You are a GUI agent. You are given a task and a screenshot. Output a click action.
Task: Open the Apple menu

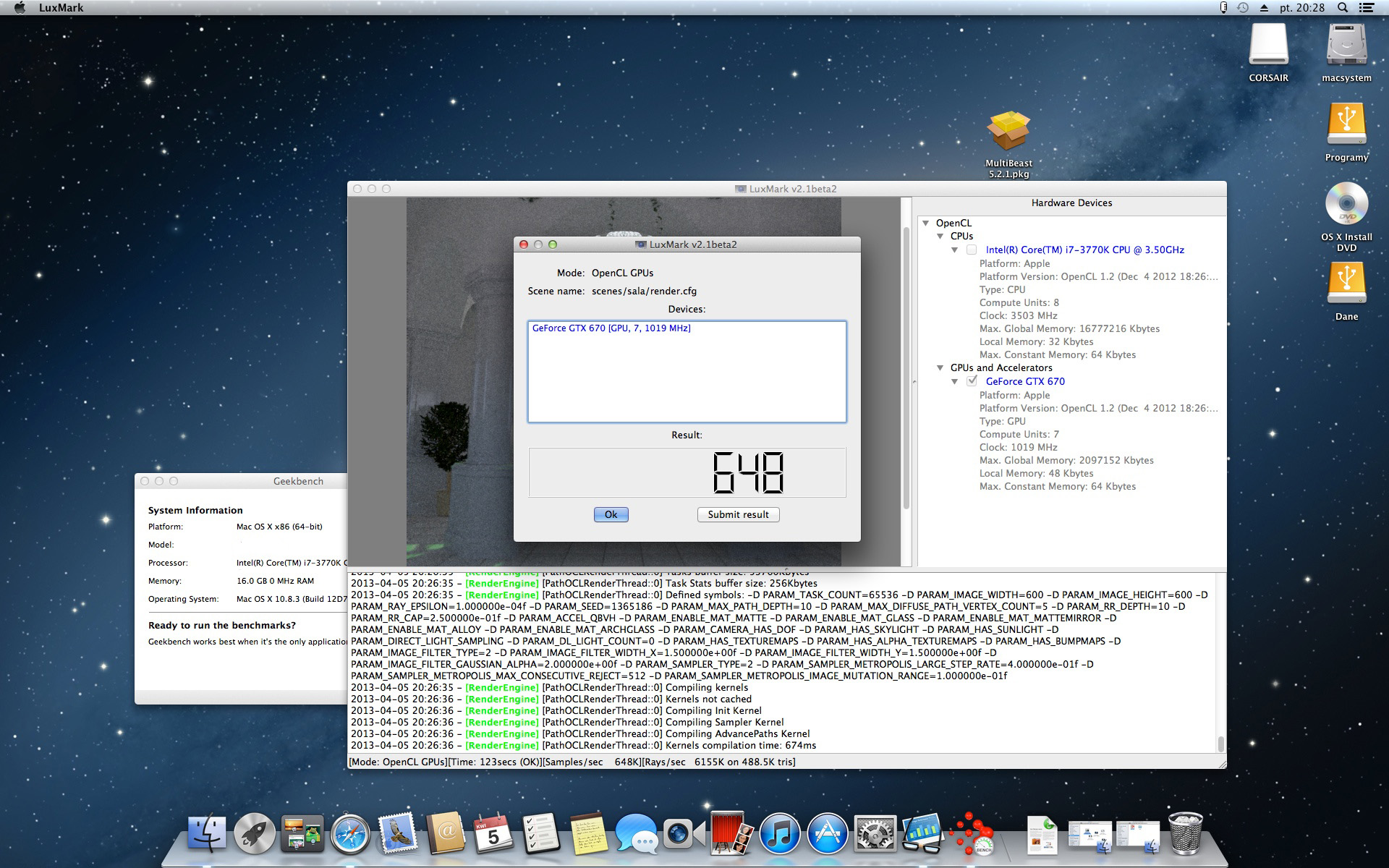[20, 8]
